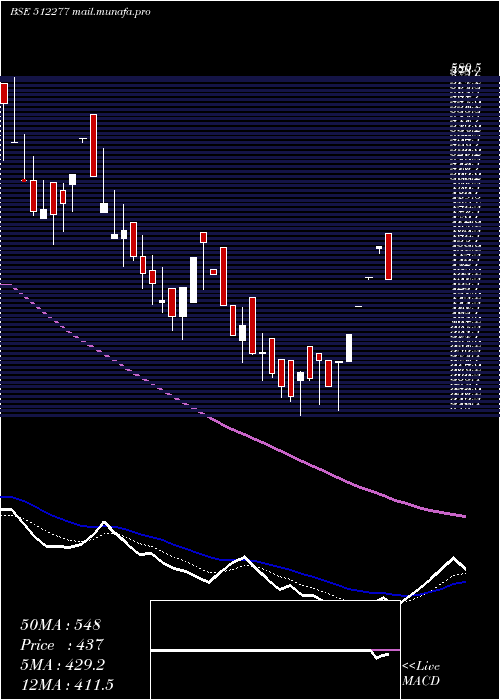Click the '5MA : 429.2' value
500x700 pixels.
coord(62,665)
